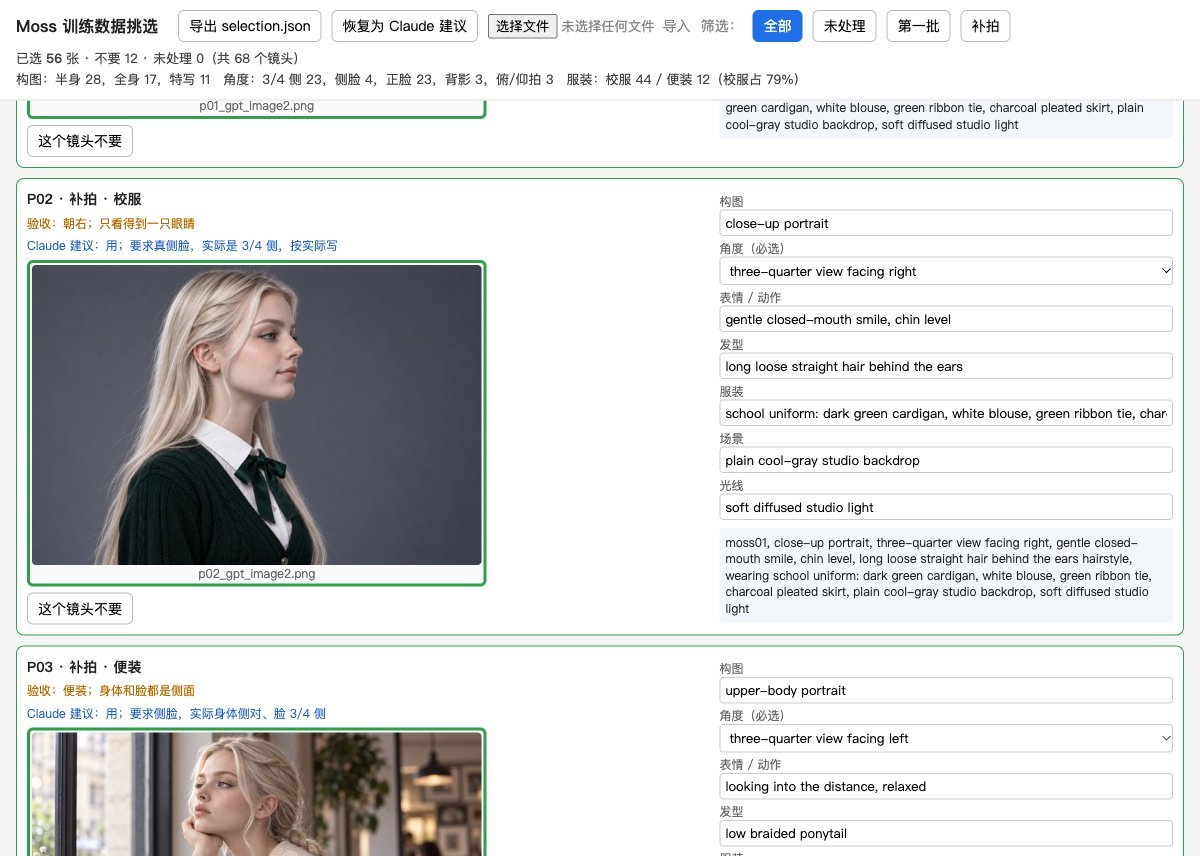Edit P02 服装 school uniform field
The height and width of the screenshot is (856, 1200).
[946, 413]
